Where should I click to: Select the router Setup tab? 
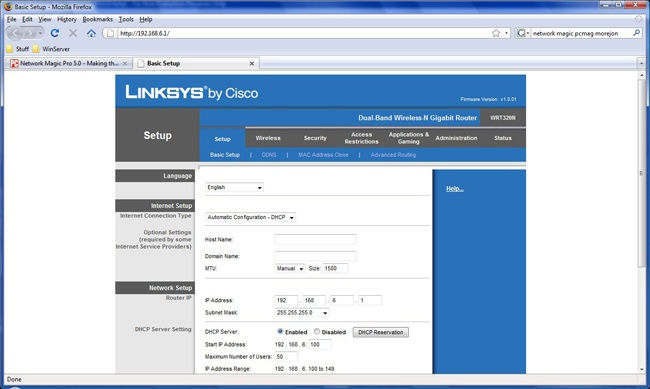tap(223, 139)
